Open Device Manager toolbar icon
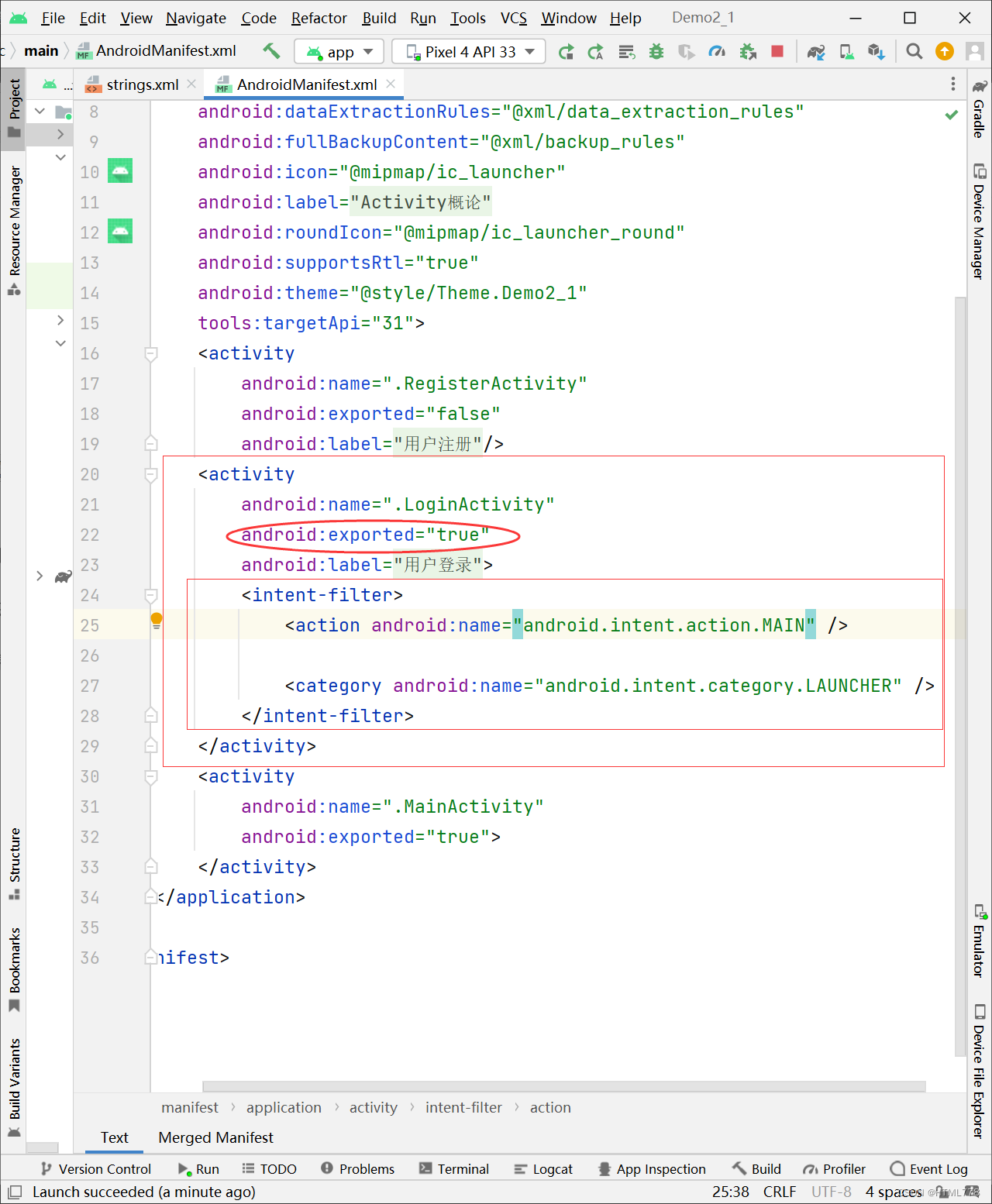The image size is (992, 1204). pos(846,52)
